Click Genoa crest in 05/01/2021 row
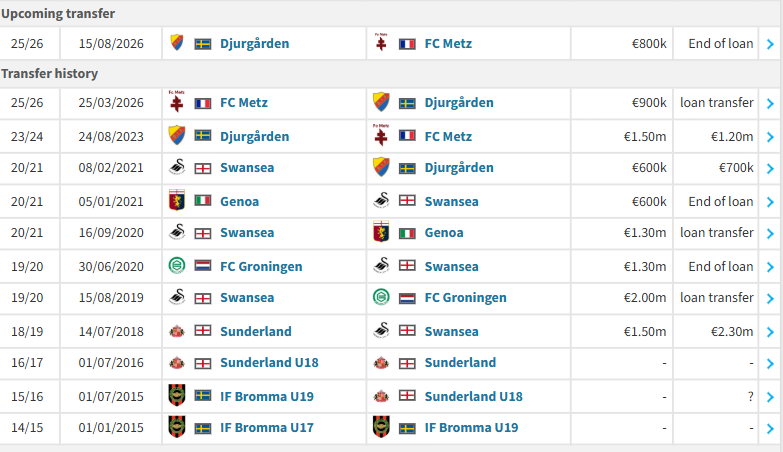783x452 pixels. click(177, 200)
